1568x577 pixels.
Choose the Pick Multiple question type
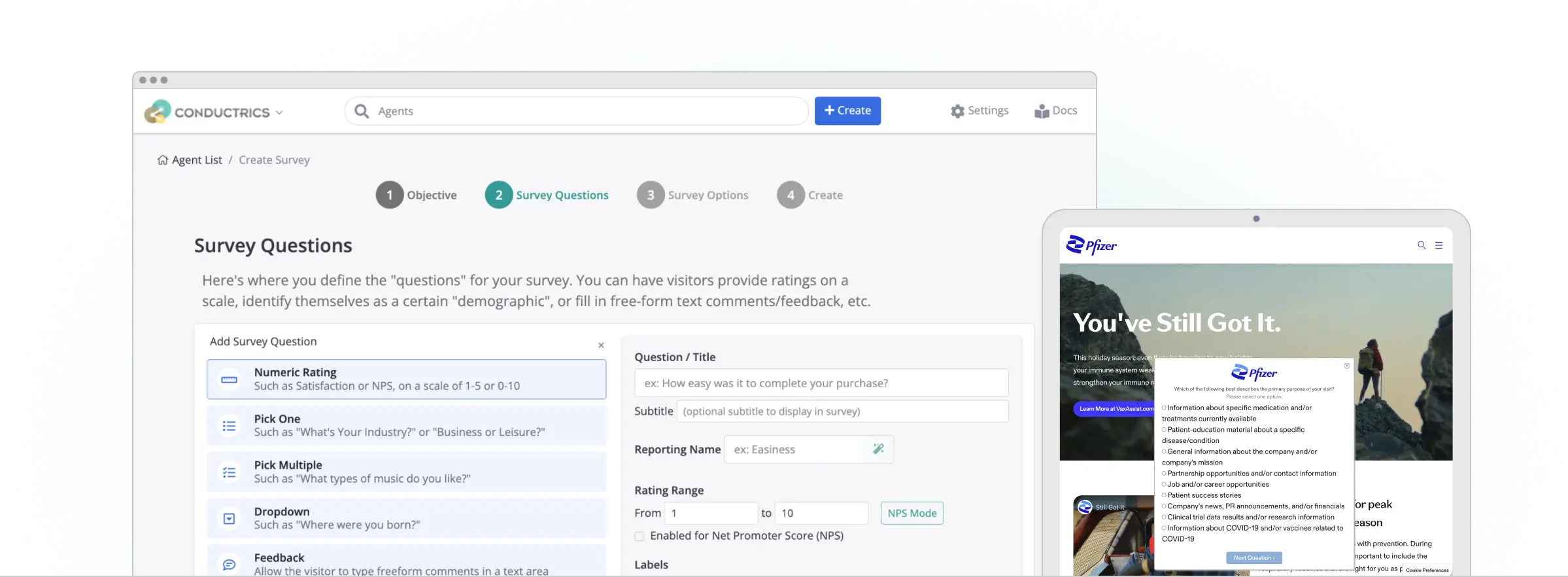(x=406, y=472)
